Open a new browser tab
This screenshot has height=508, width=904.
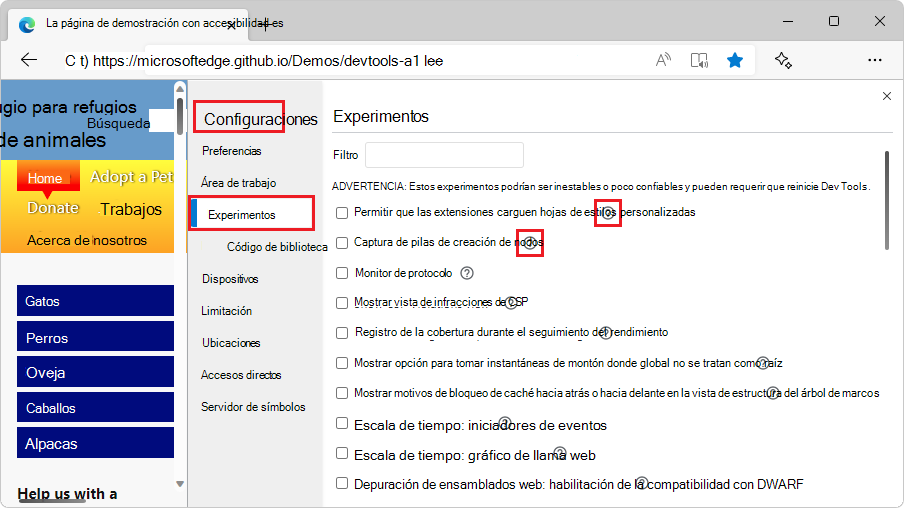265,24
